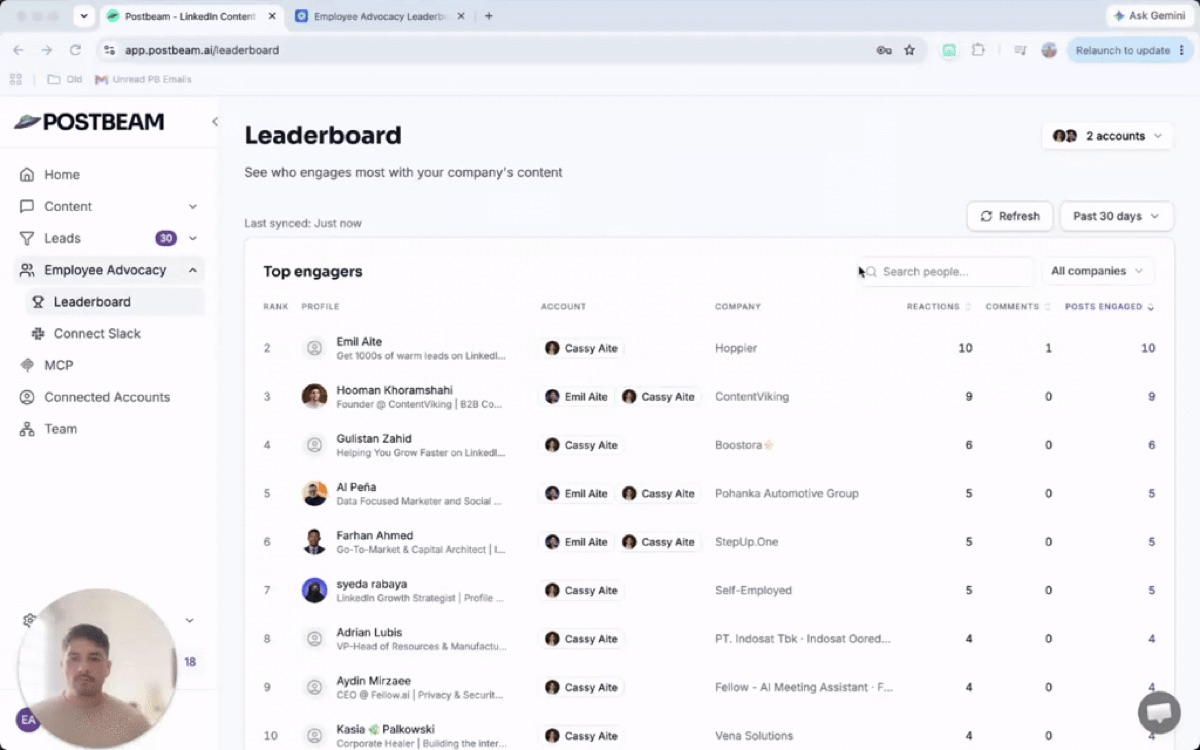Viewport: 1200px width, 750px height.
Task: Open the Past 30 days dropdown
Action: [1116, 216]
